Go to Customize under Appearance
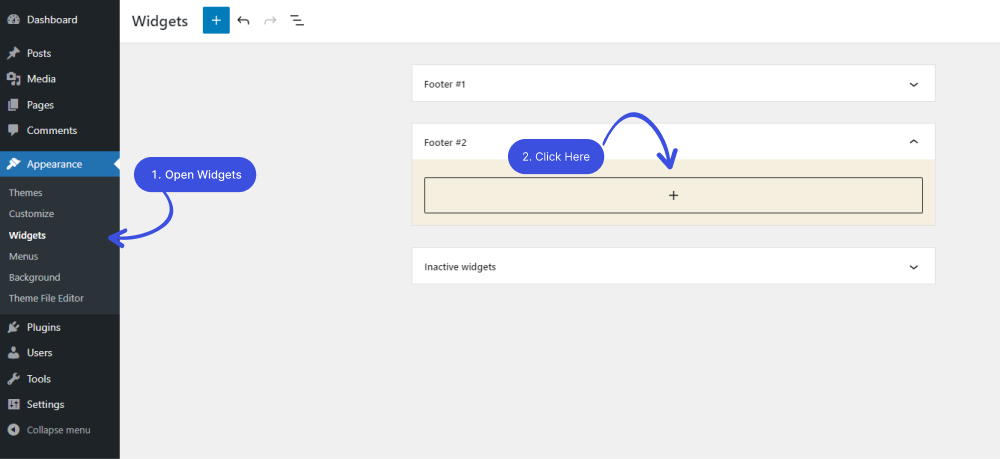Viewport: 1000px width, 459px height. 31,214
